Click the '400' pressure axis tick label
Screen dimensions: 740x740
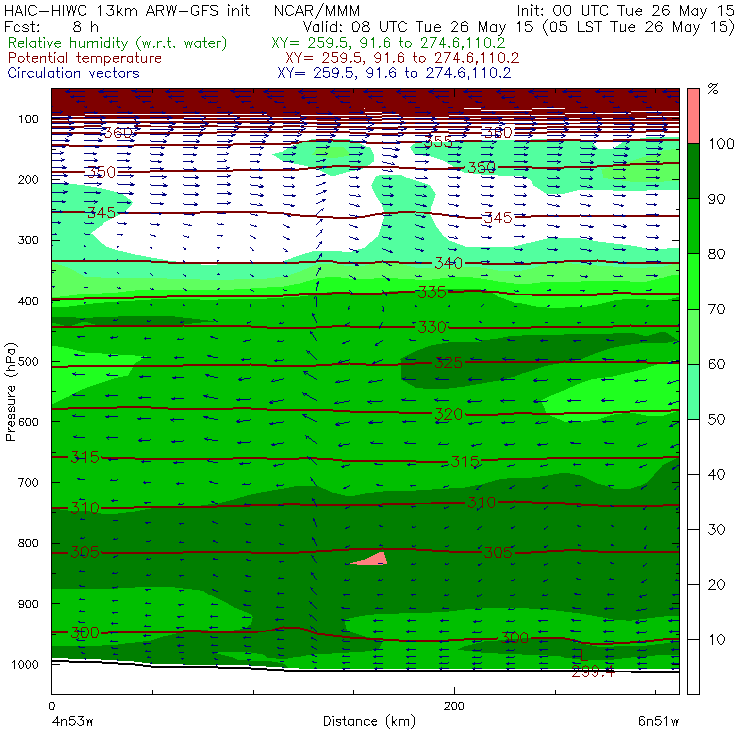click(28, 301)
